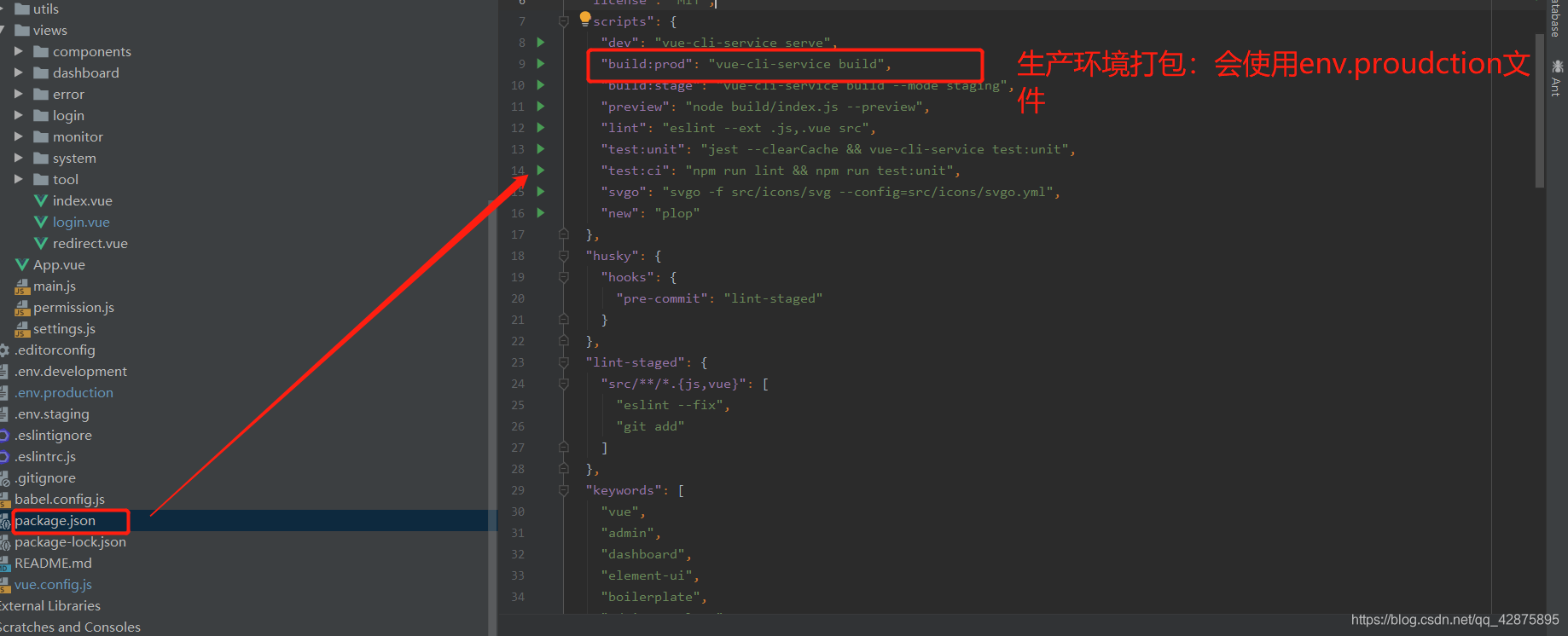Expand the tool folder arrow
This screenshot has width=1568, height=636.
[19, 179]
